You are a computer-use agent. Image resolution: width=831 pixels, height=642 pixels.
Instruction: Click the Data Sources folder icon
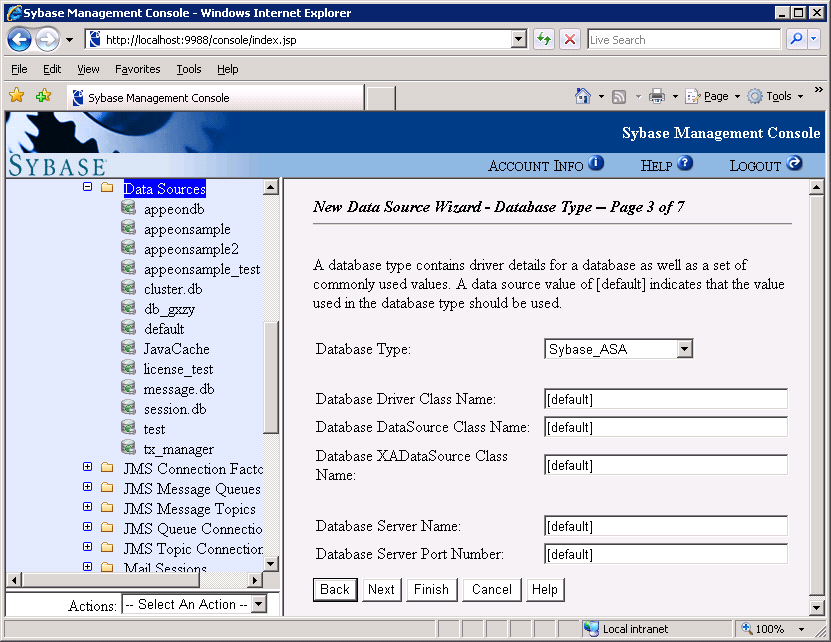107,187
